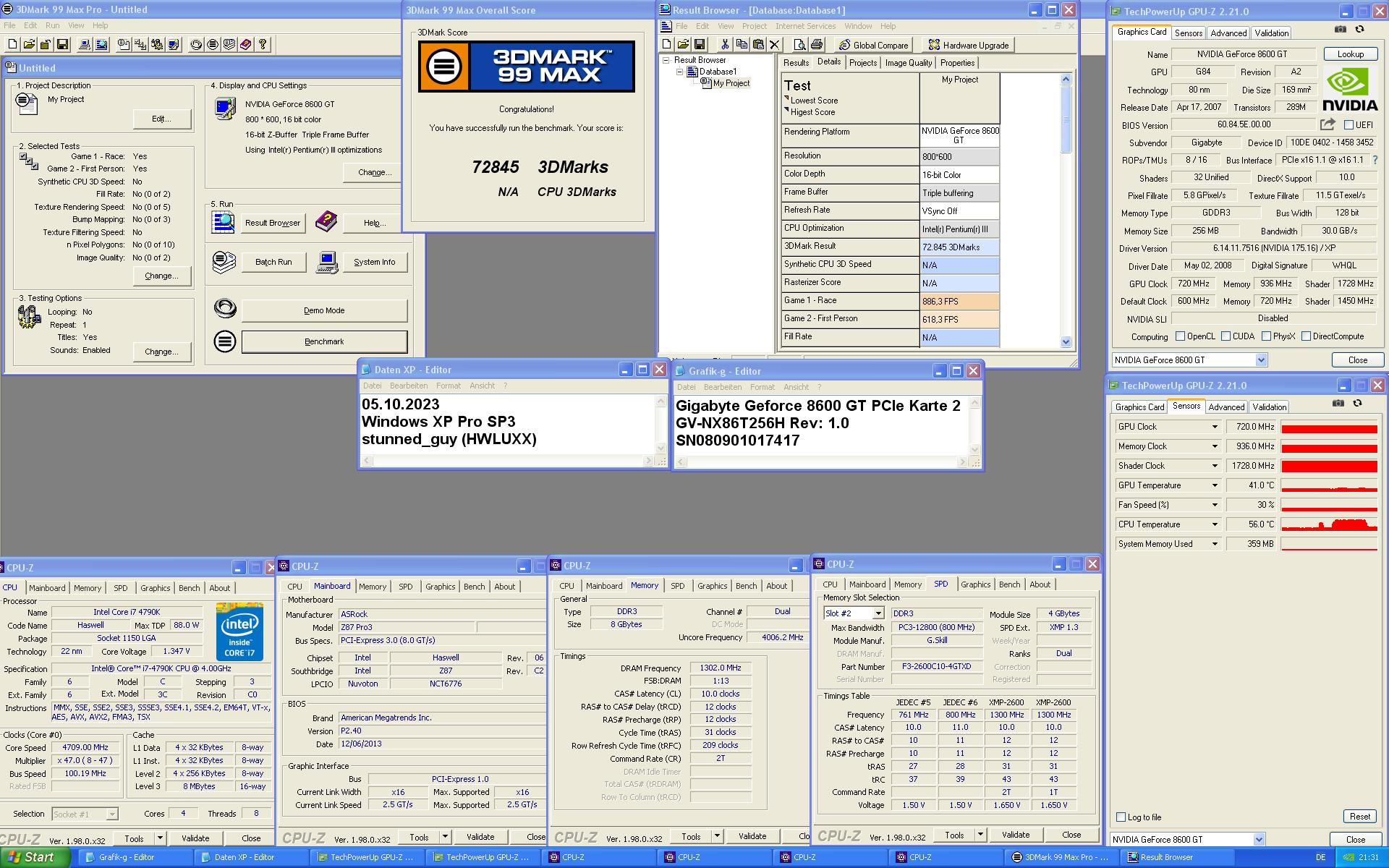Click Paste clipboard icon in Result Browser toolbar
Image resolution: width=1389 pixels, height=868 pixels.
pos(758,45)
